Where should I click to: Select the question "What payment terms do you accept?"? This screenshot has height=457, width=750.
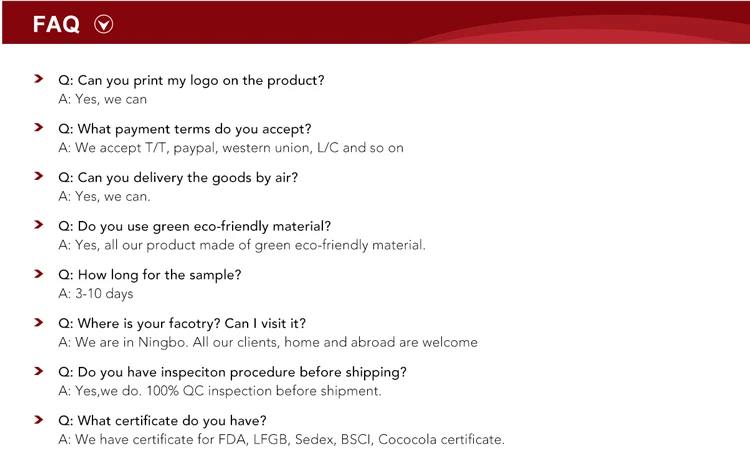point(185,129)
